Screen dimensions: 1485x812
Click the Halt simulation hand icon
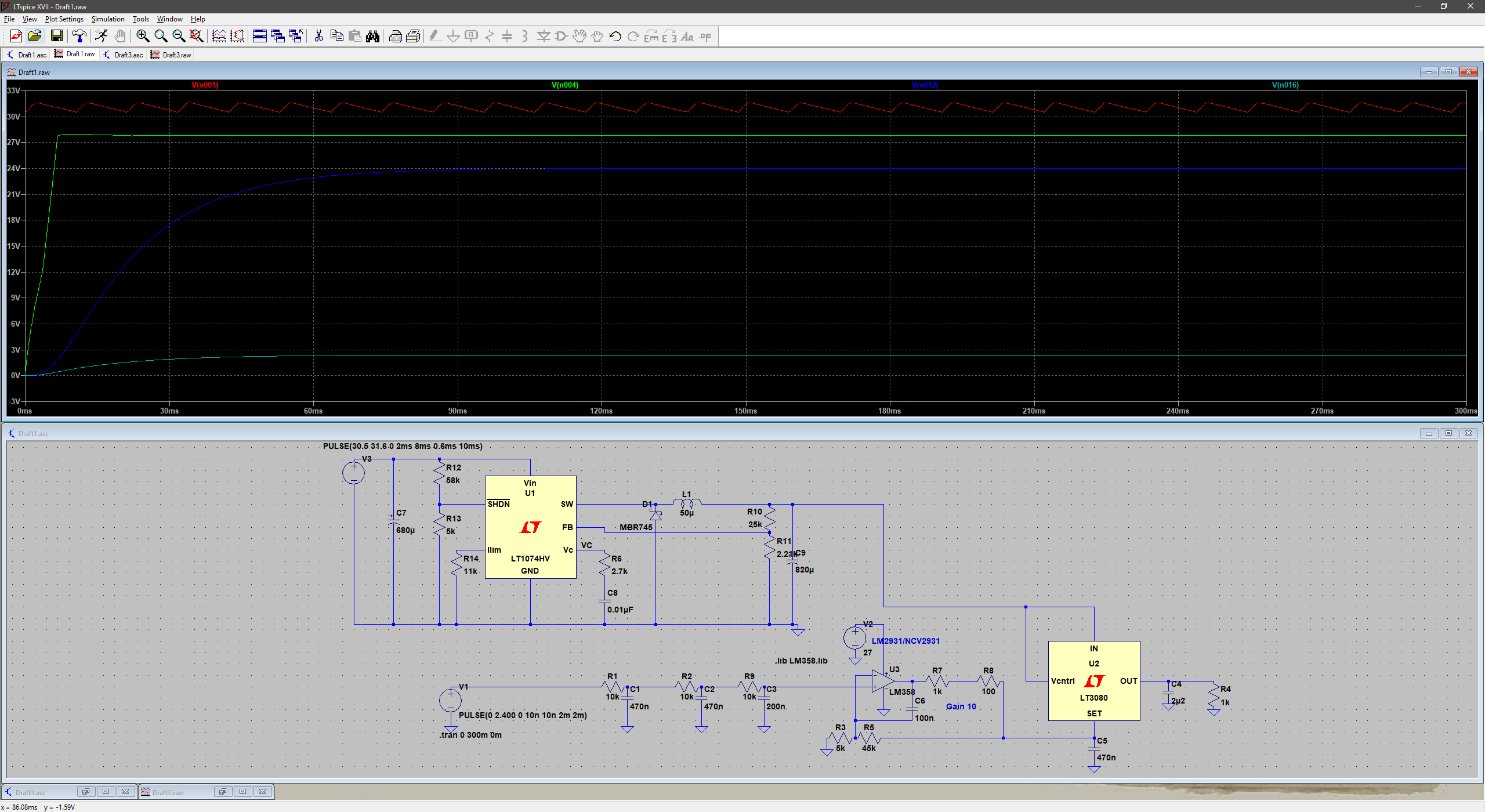[119, 36]
